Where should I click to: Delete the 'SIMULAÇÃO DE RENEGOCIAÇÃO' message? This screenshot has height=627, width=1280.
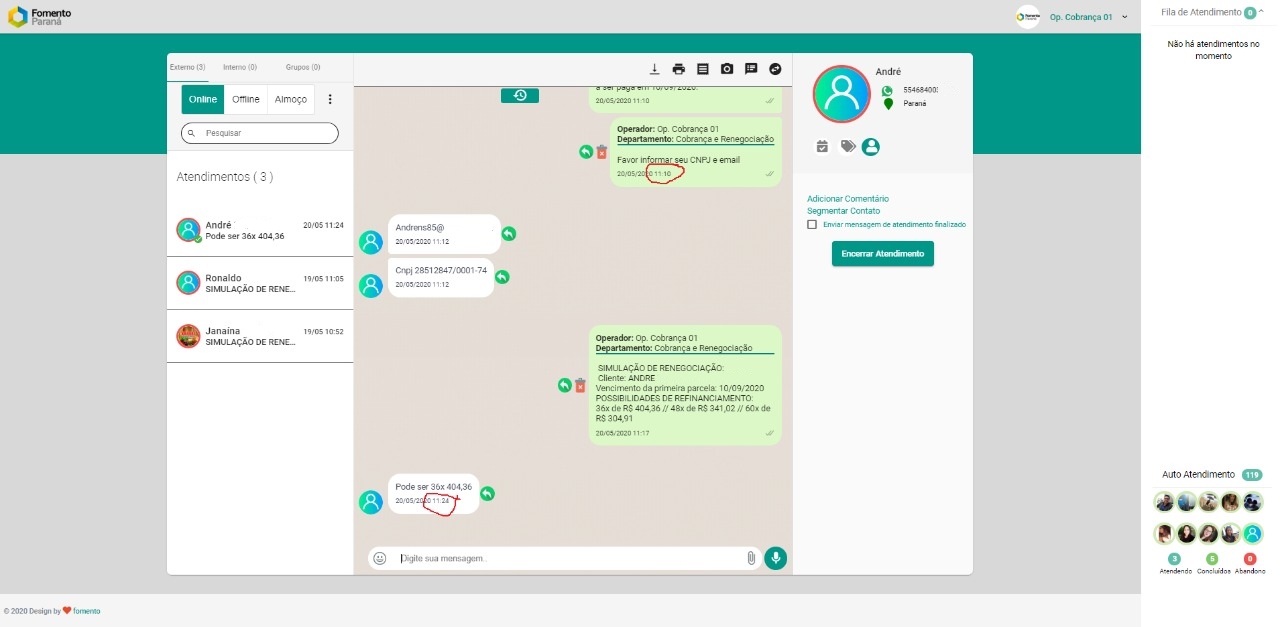coord(580,385)
